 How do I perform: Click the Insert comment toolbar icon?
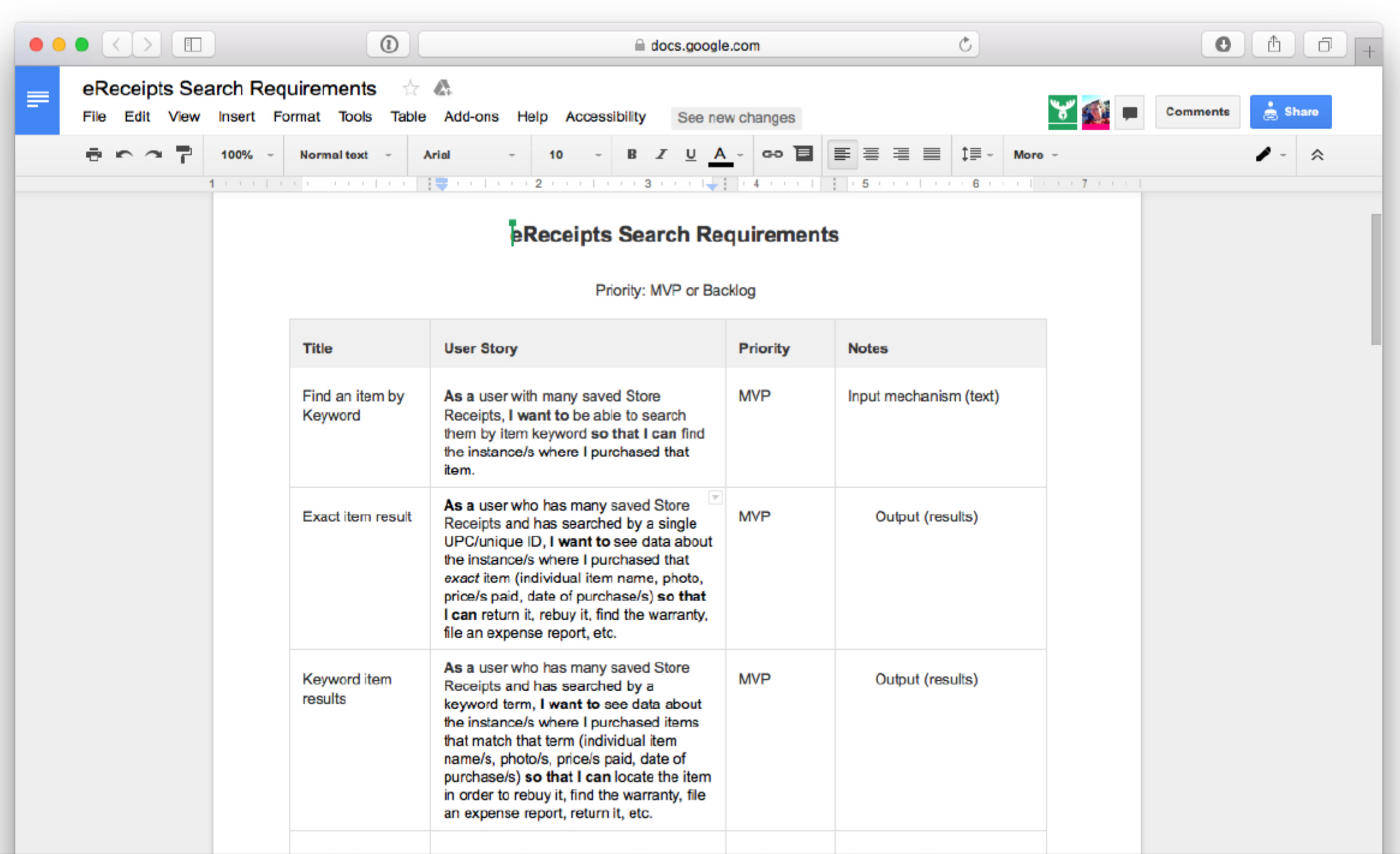coord(803,154)
